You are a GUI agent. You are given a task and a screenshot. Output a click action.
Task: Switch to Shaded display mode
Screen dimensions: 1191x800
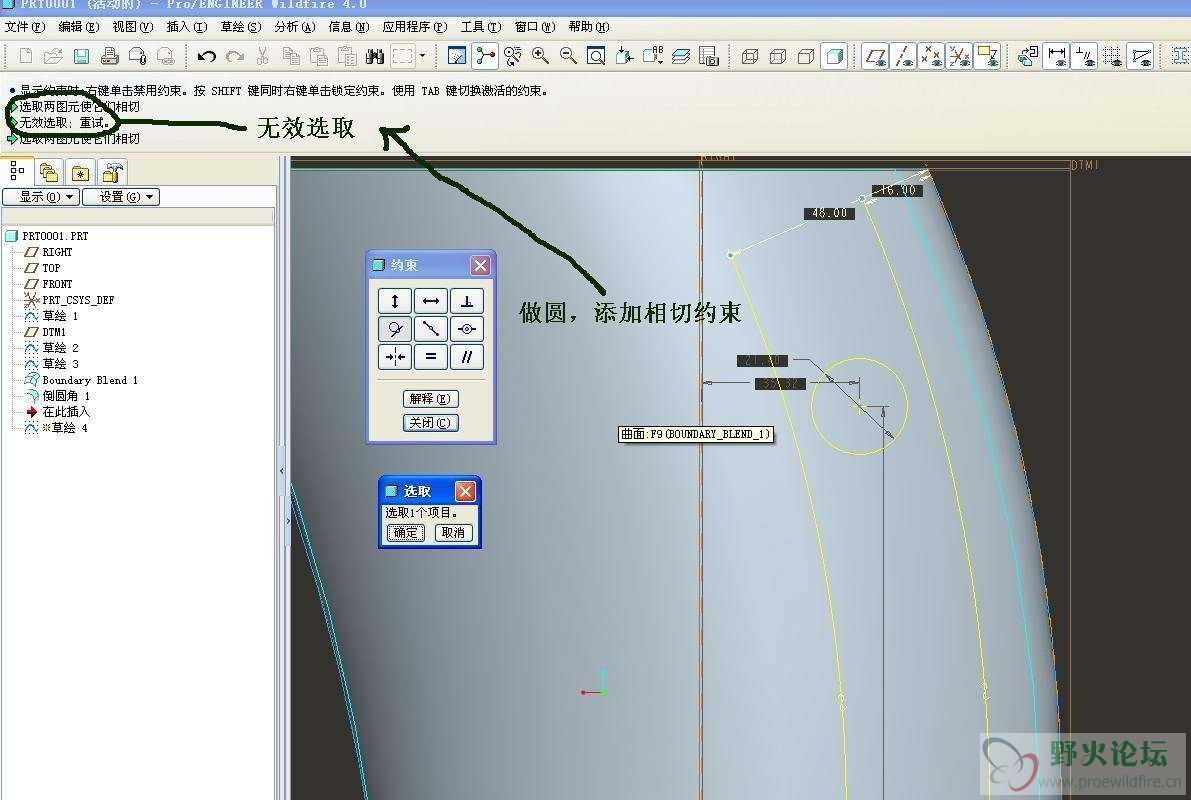834,56
